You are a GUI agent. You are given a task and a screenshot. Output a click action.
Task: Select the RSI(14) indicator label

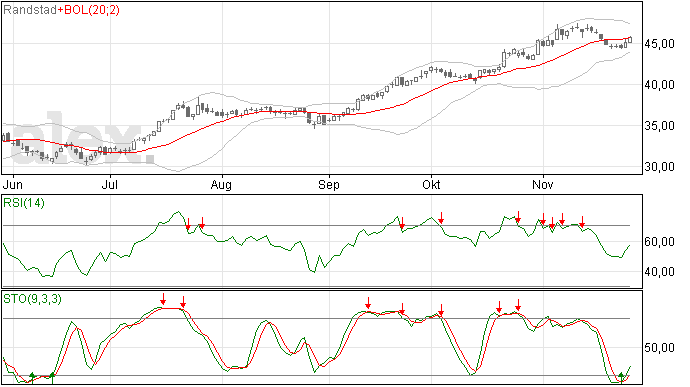(24, 203)
